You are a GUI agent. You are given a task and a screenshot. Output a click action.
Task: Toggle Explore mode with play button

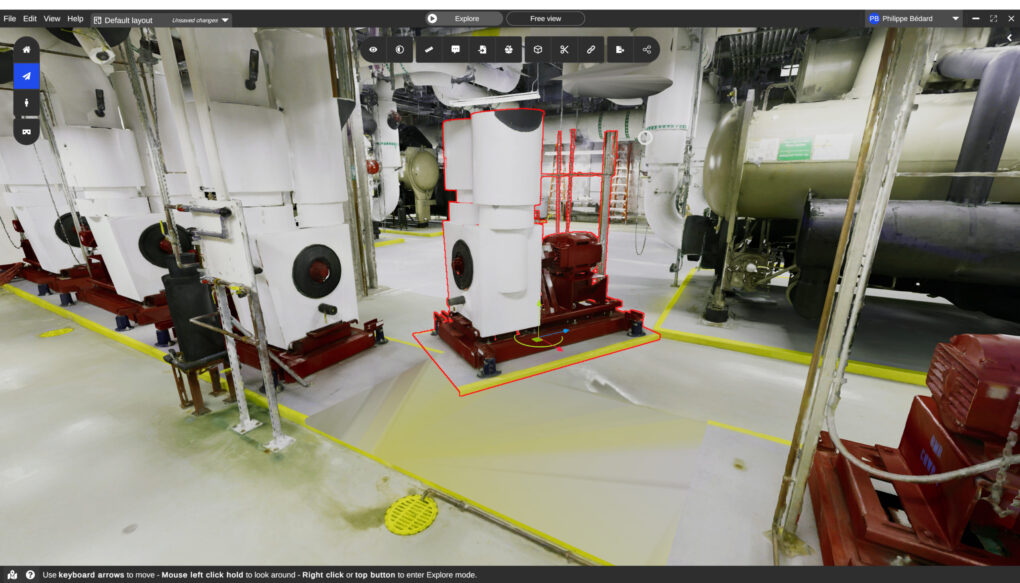pos(432,18)
